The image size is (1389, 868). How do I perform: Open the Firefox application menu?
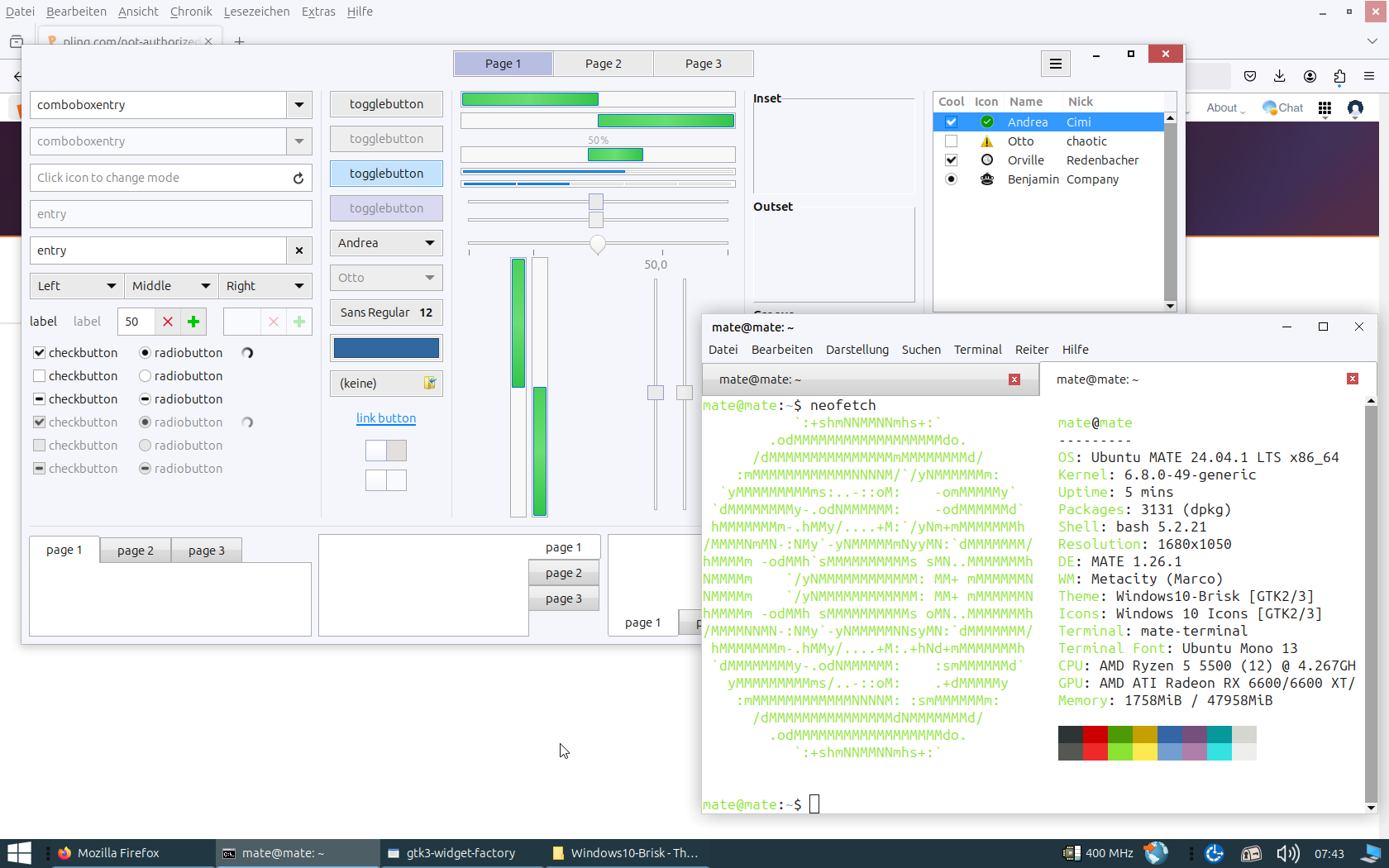click(x=1369, y=76)
